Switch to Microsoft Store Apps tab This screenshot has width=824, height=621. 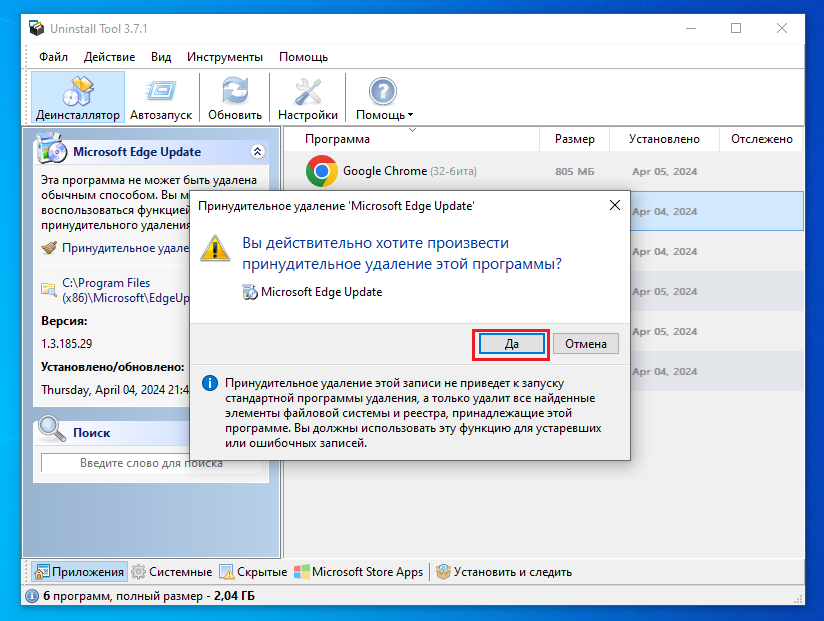[x=359, y=572]
